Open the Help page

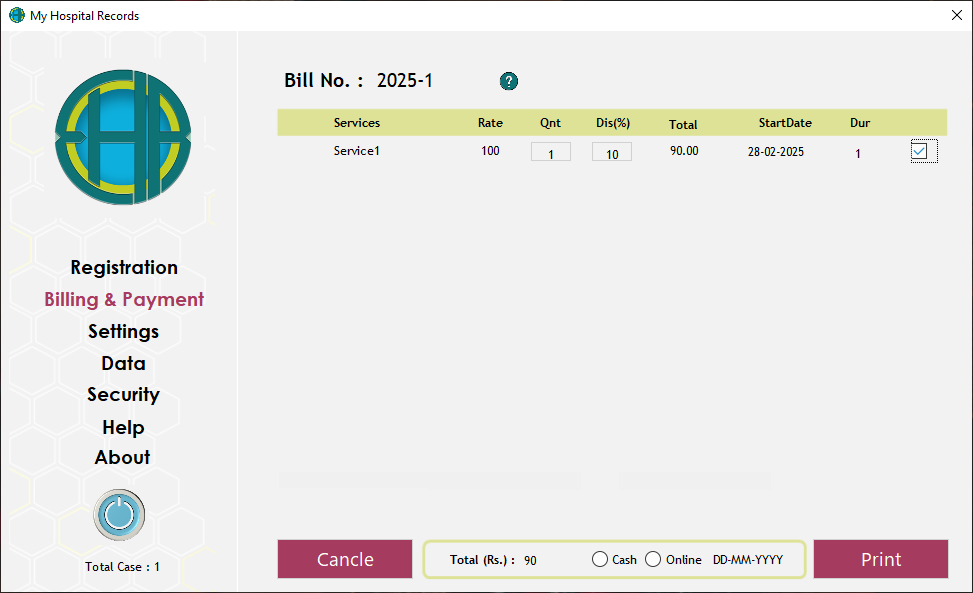[x=123, y=427]
